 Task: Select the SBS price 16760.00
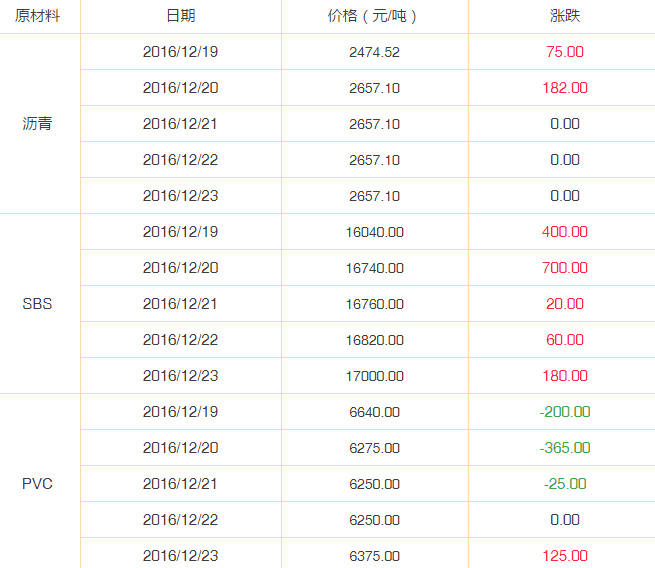[x=375, y=304]
